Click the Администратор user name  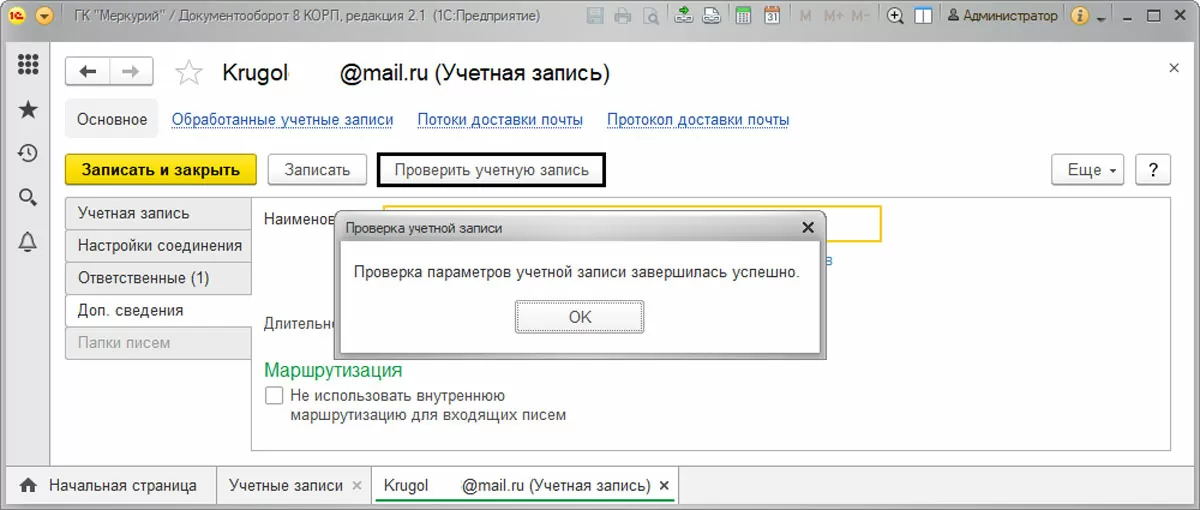(1002, 16)
